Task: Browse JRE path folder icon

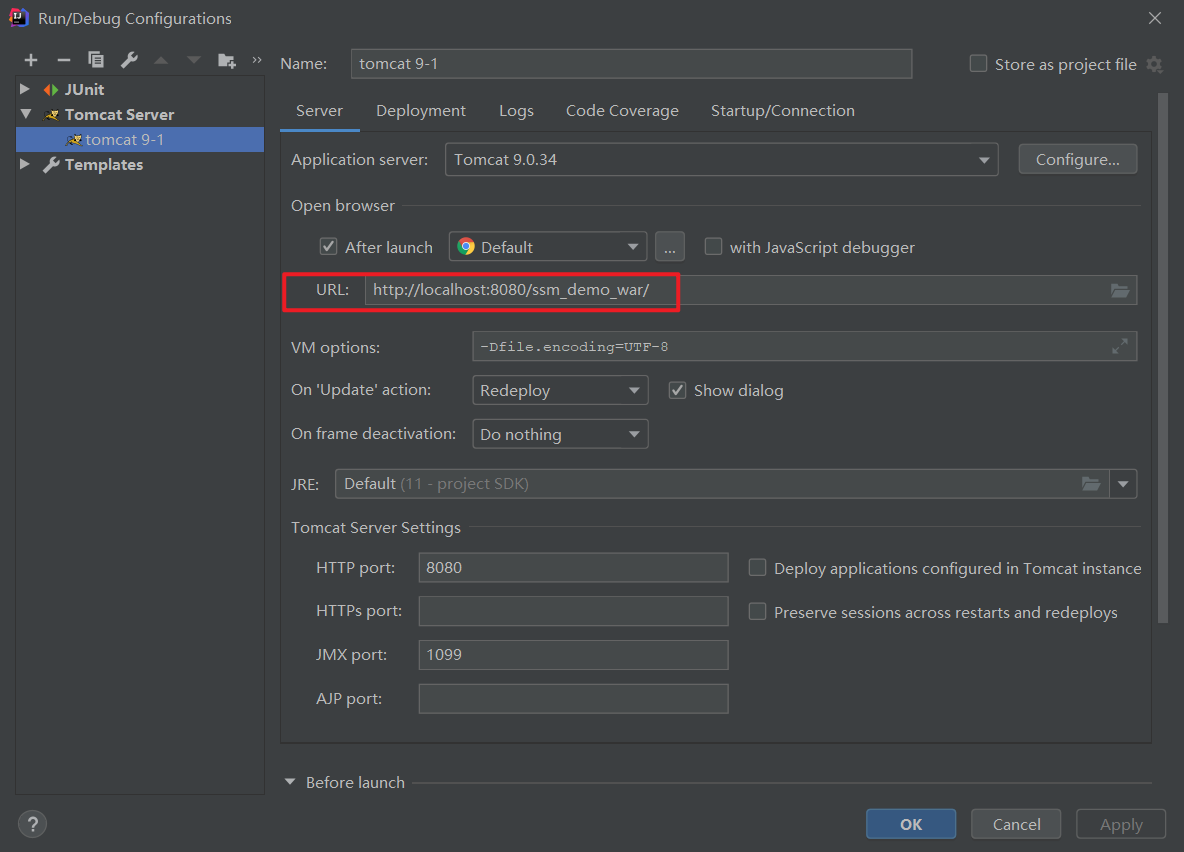Action: click(1091, 483)
